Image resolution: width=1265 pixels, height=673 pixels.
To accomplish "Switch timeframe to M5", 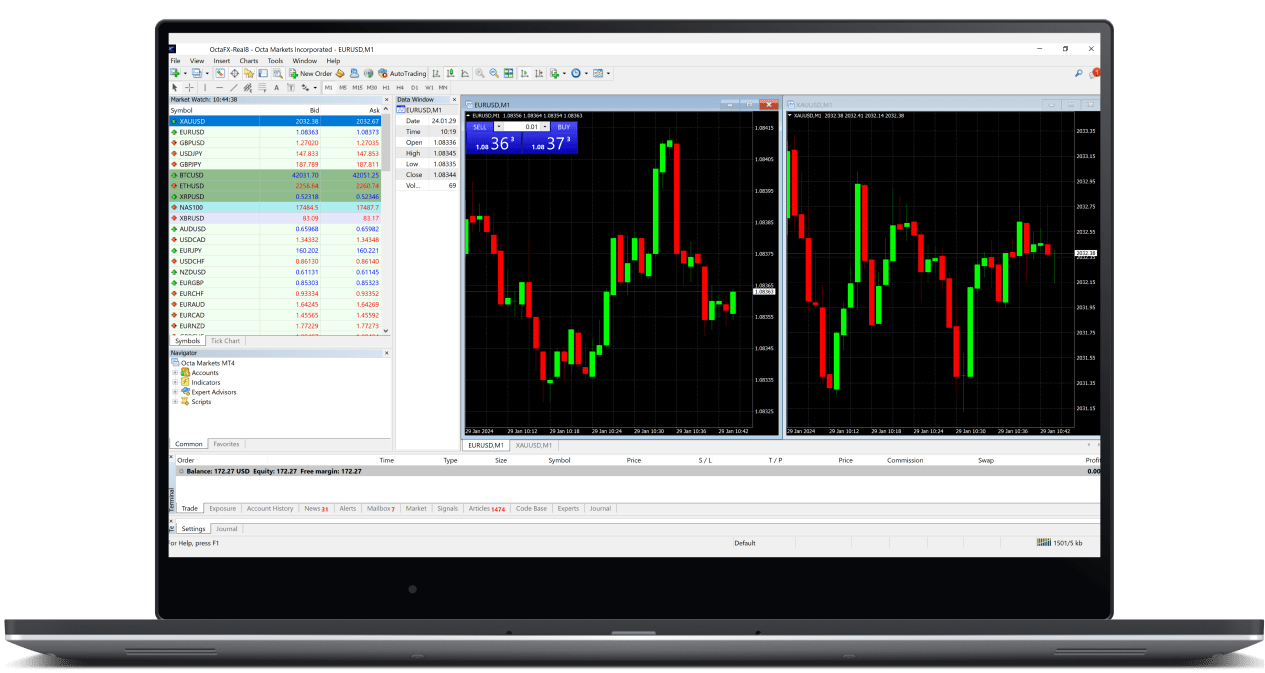I will click(342, 87).
